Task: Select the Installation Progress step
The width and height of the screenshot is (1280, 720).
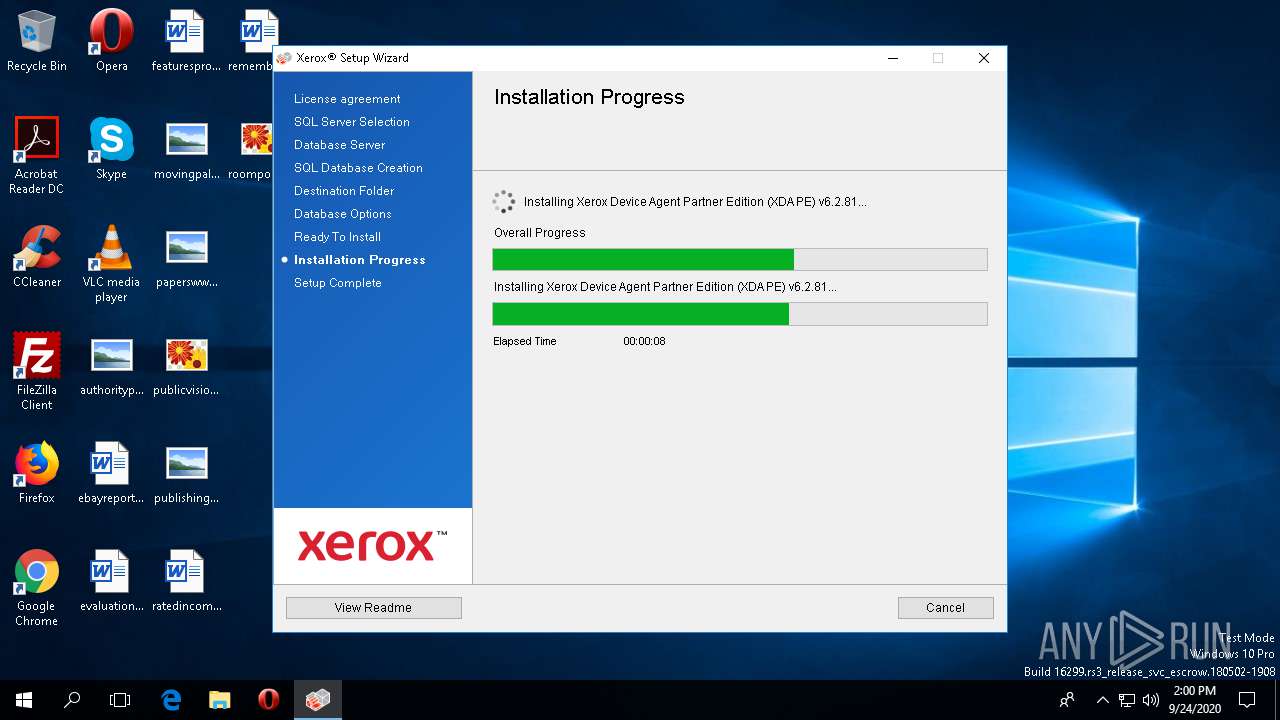Action: pos(360,260)
